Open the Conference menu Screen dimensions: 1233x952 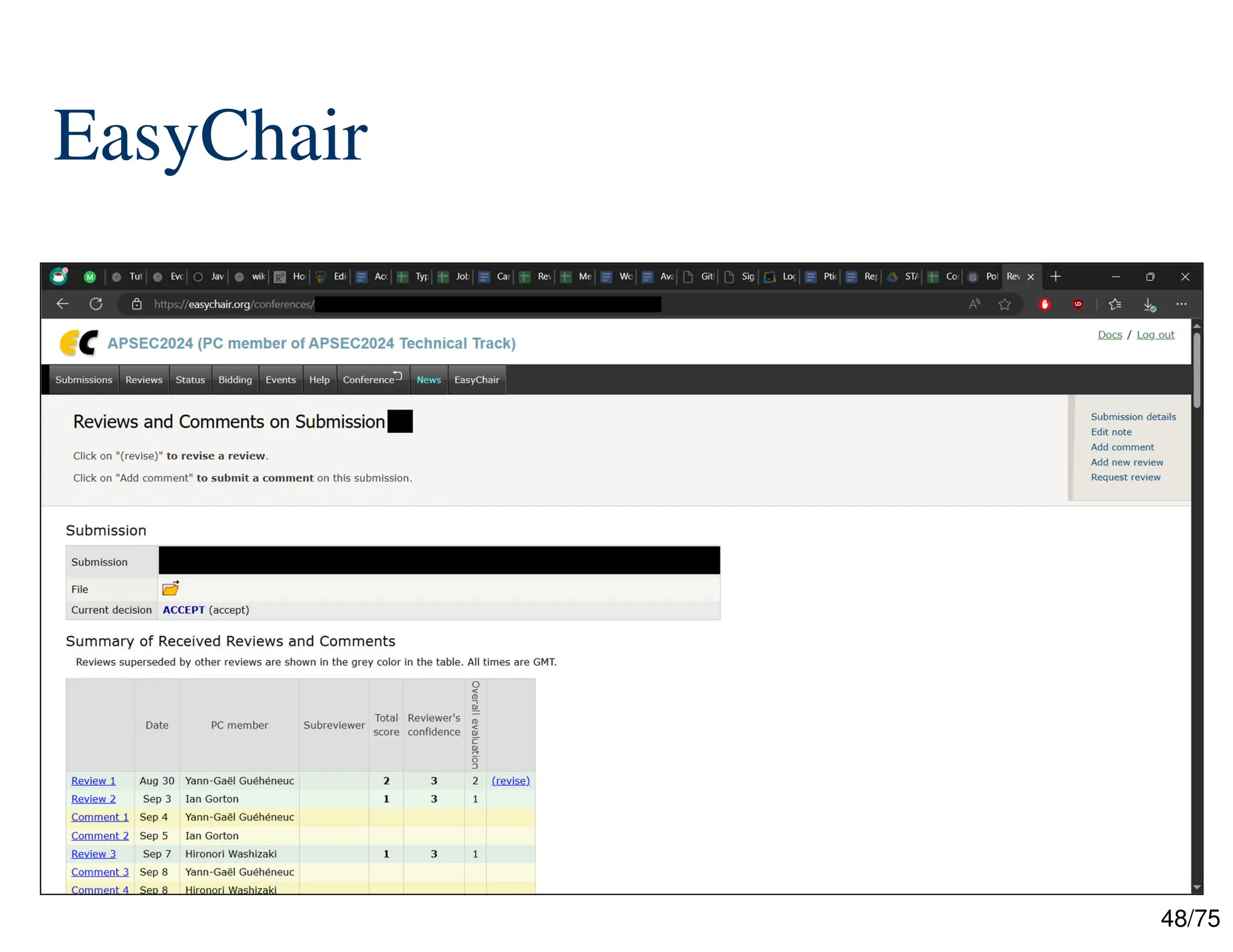(373, 380)
